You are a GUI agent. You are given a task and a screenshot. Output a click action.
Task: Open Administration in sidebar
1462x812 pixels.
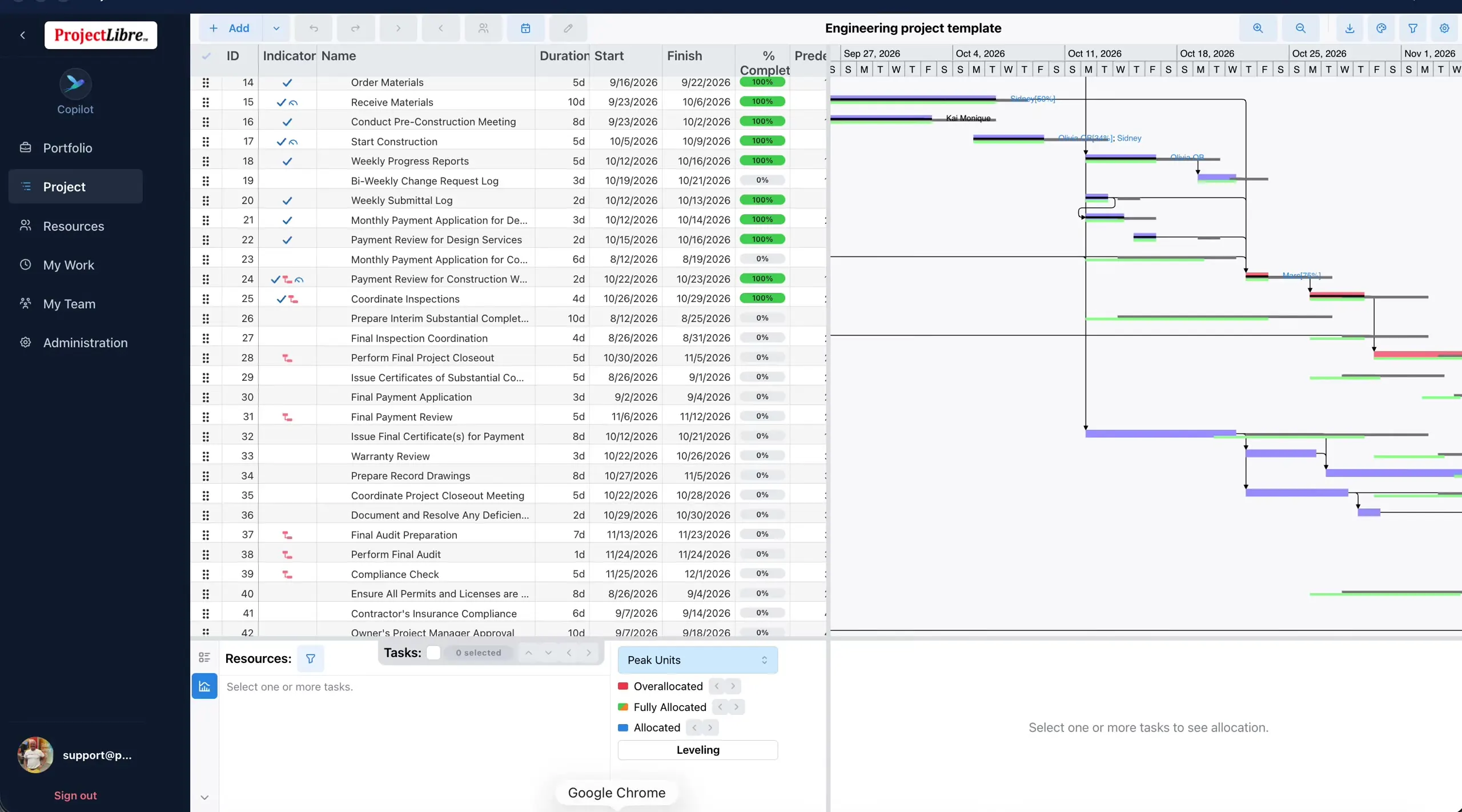coord(75,343)
